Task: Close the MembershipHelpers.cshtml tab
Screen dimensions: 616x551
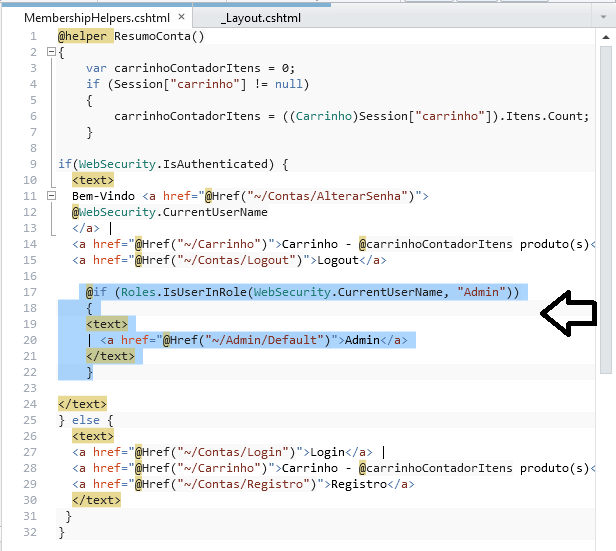Action: 181,17
